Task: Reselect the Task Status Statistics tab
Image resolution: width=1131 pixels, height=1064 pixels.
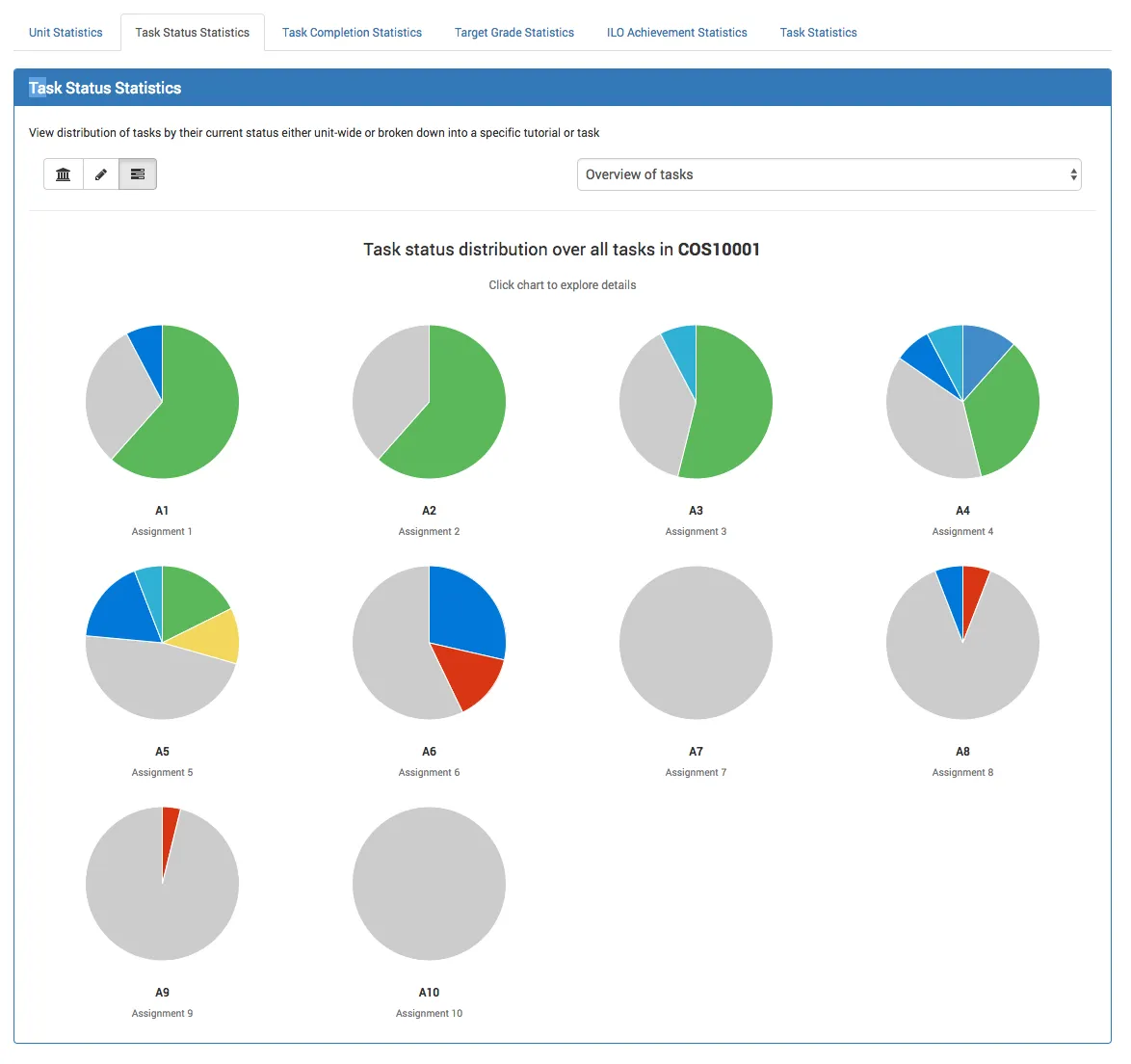Action: (x=192, y=32)
